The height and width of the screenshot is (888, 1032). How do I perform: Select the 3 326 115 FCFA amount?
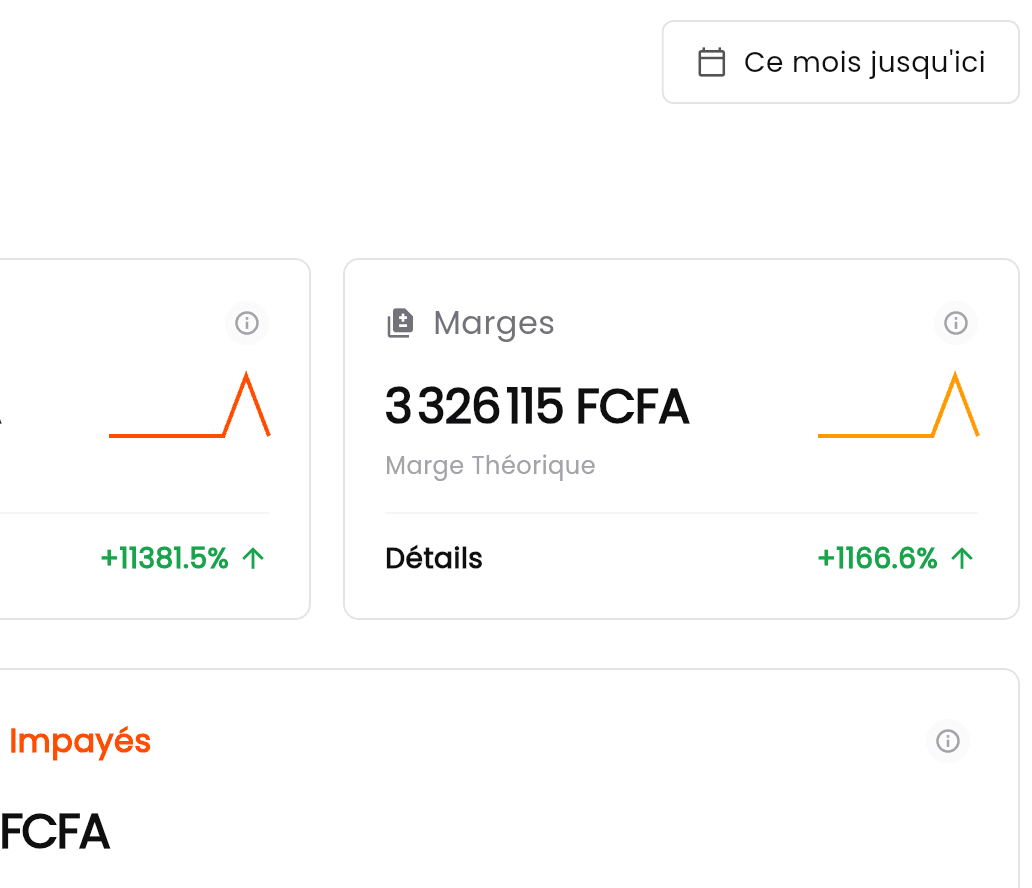[x=537, y=406]
